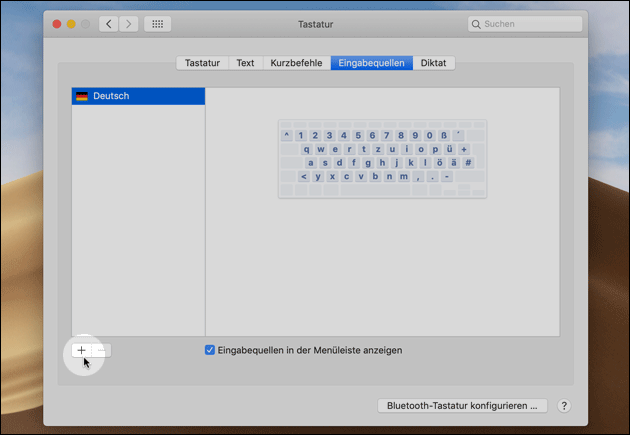Go forward using the right arrow

[128, 23]
